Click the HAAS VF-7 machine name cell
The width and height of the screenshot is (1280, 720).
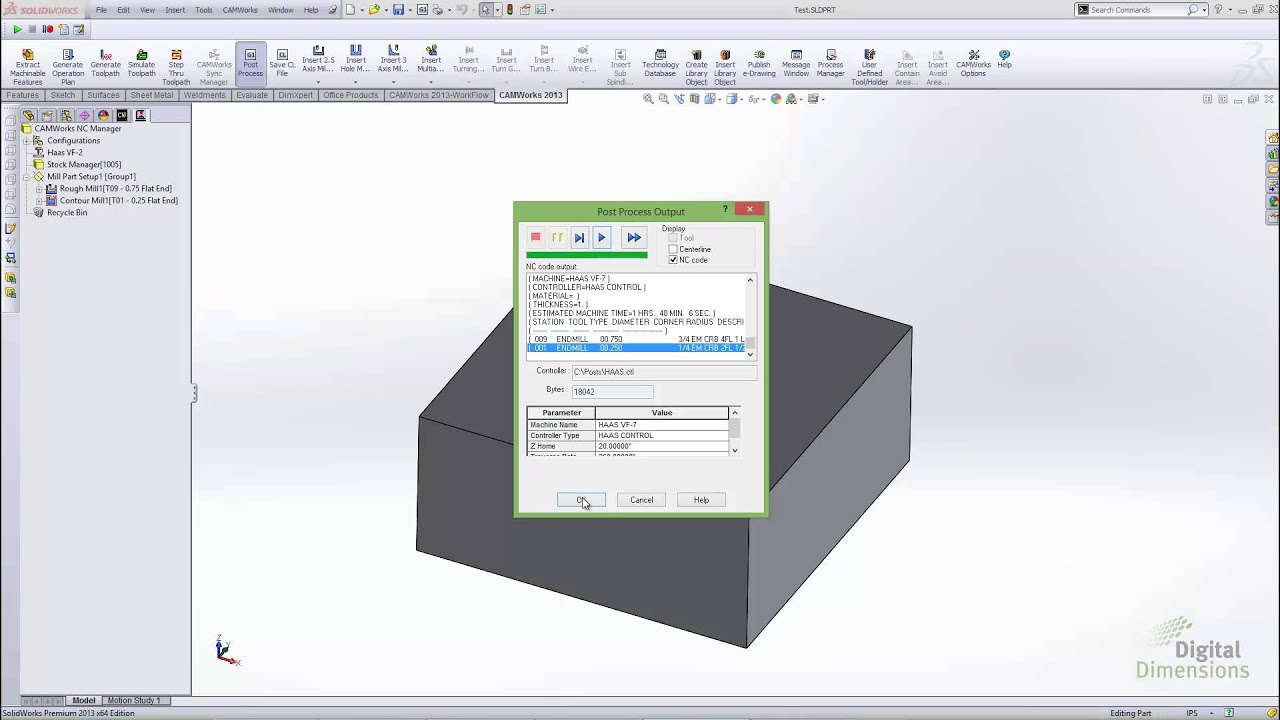662,425
